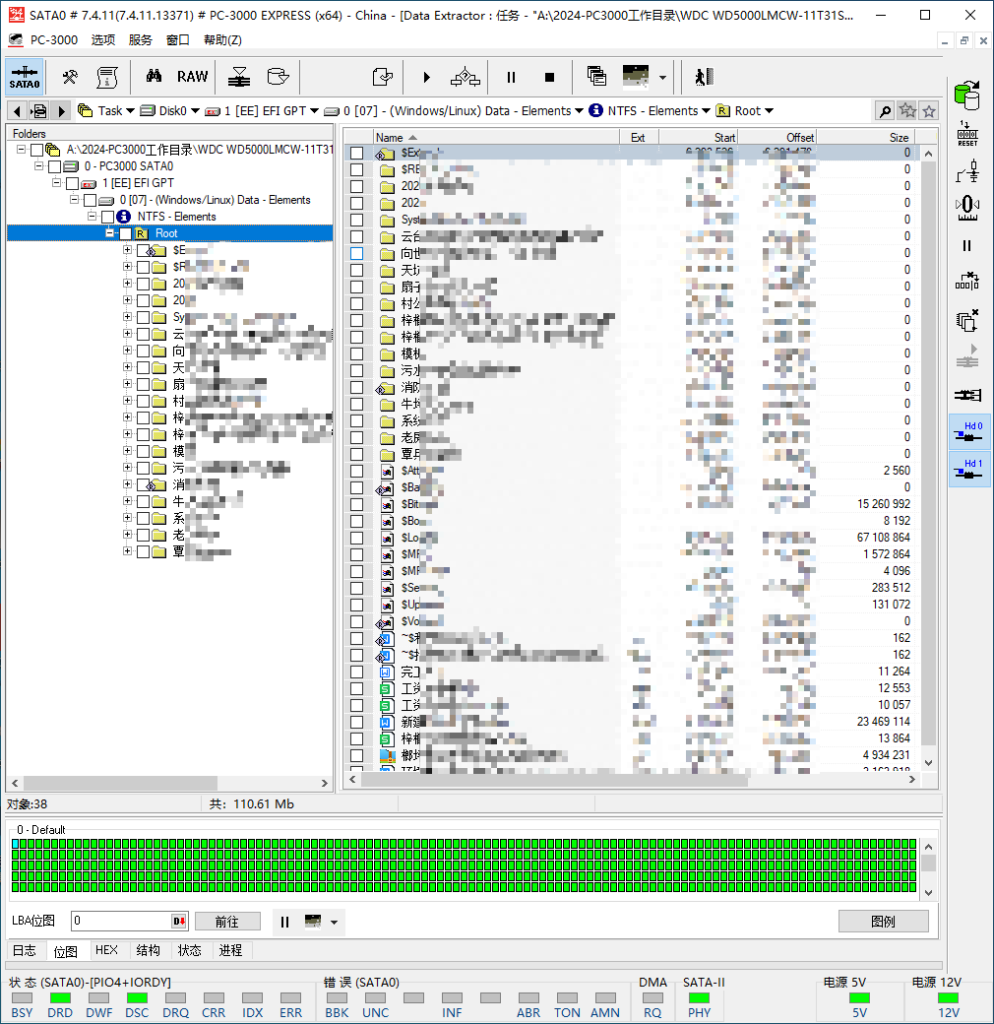The image size is (994, 1024).
Task: Check the NTFS - Elements checkbox in tree
Action: click(x=108, y=217)
